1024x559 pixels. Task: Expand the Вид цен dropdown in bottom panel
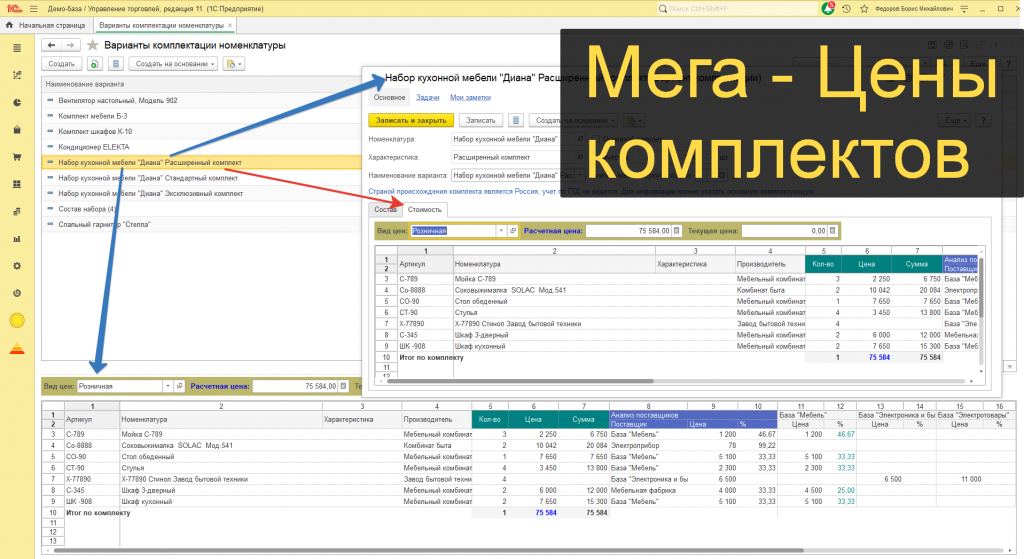tap(168, 386)
